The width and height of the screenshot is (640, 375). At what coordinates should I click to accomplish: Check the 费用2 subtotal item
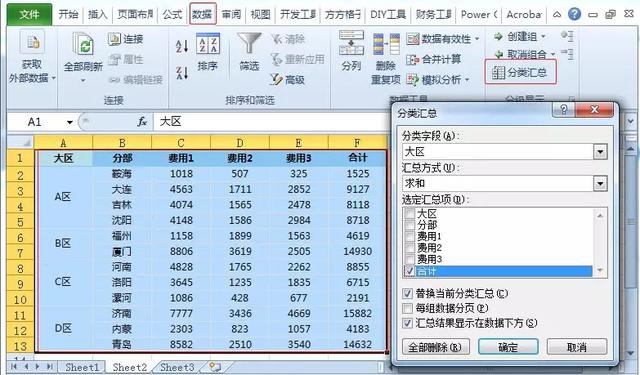pos(409,248)
